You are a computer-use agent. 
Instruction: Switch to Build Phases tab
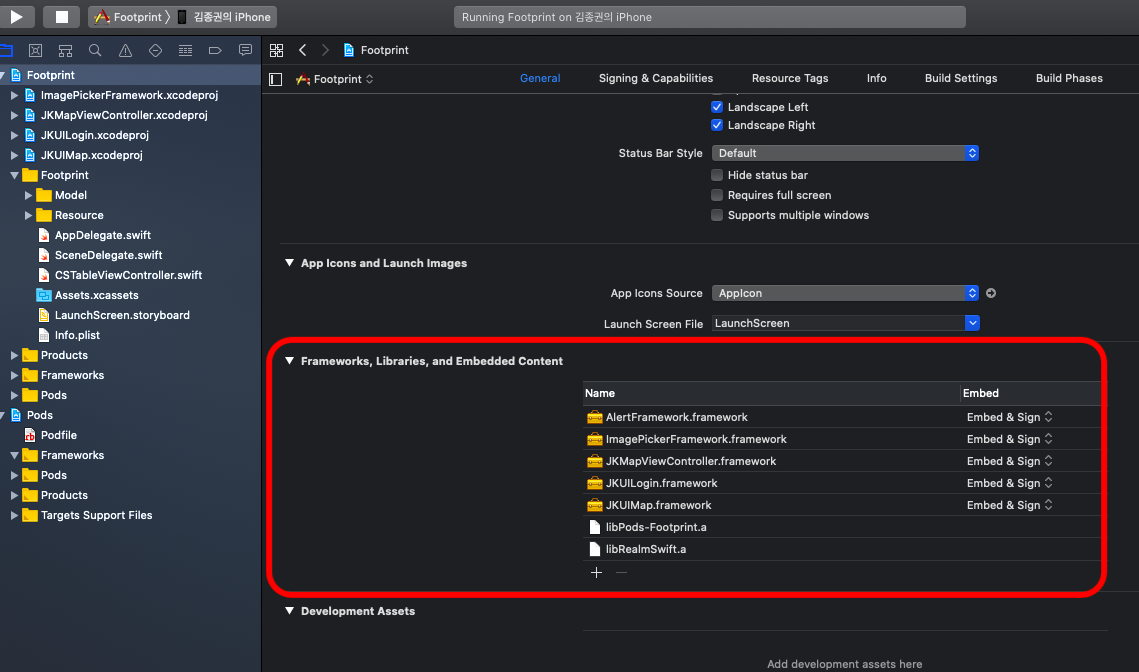tap(1069, 78)
